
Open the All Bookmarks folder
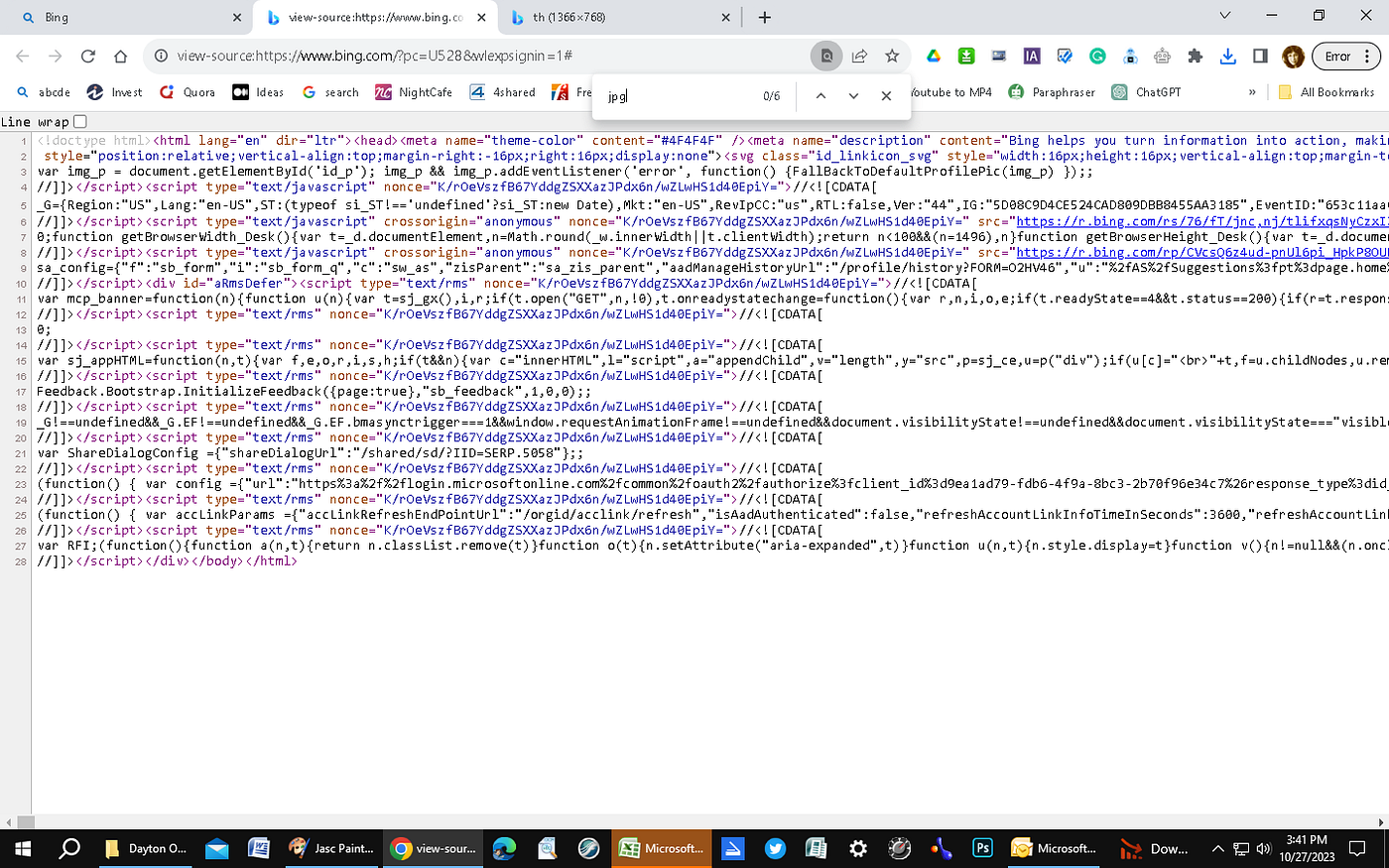point(1326,92)
